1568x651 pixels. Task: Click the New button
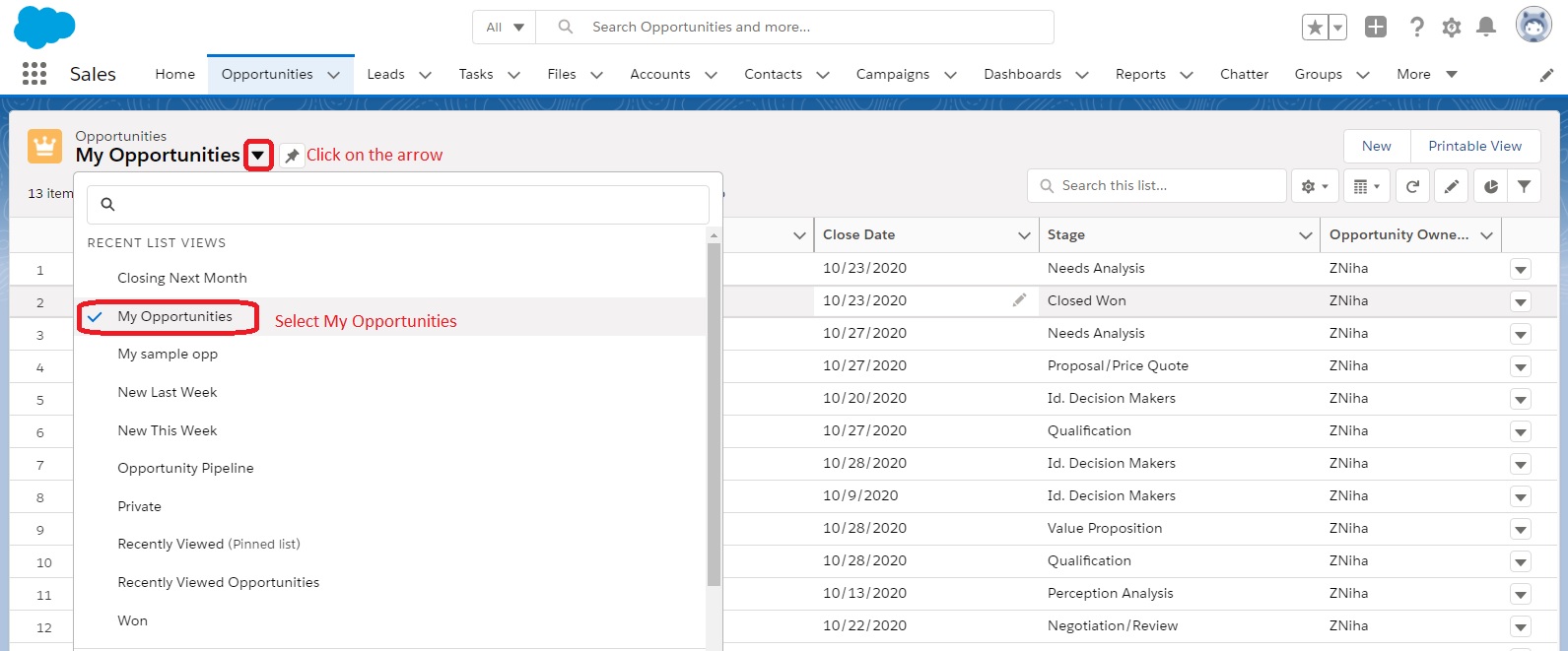point(1377,146)
